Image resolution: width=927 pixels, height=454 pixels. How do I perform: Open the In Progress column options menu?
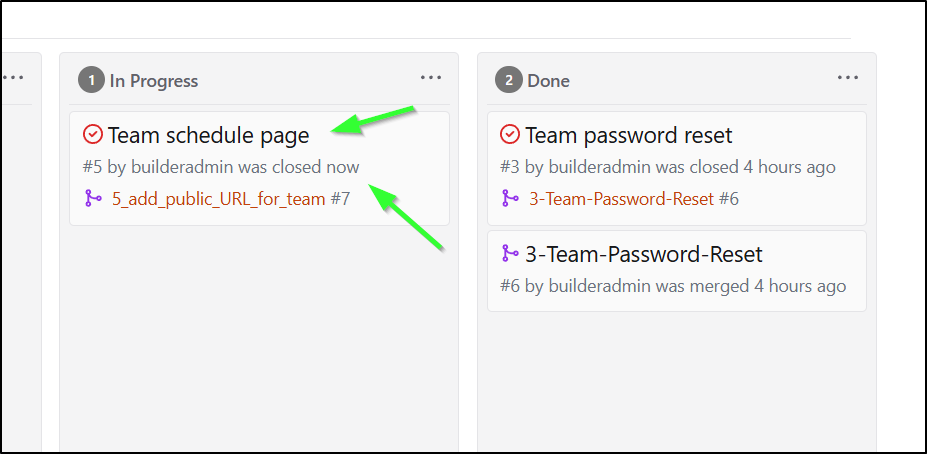pos(431,77)
